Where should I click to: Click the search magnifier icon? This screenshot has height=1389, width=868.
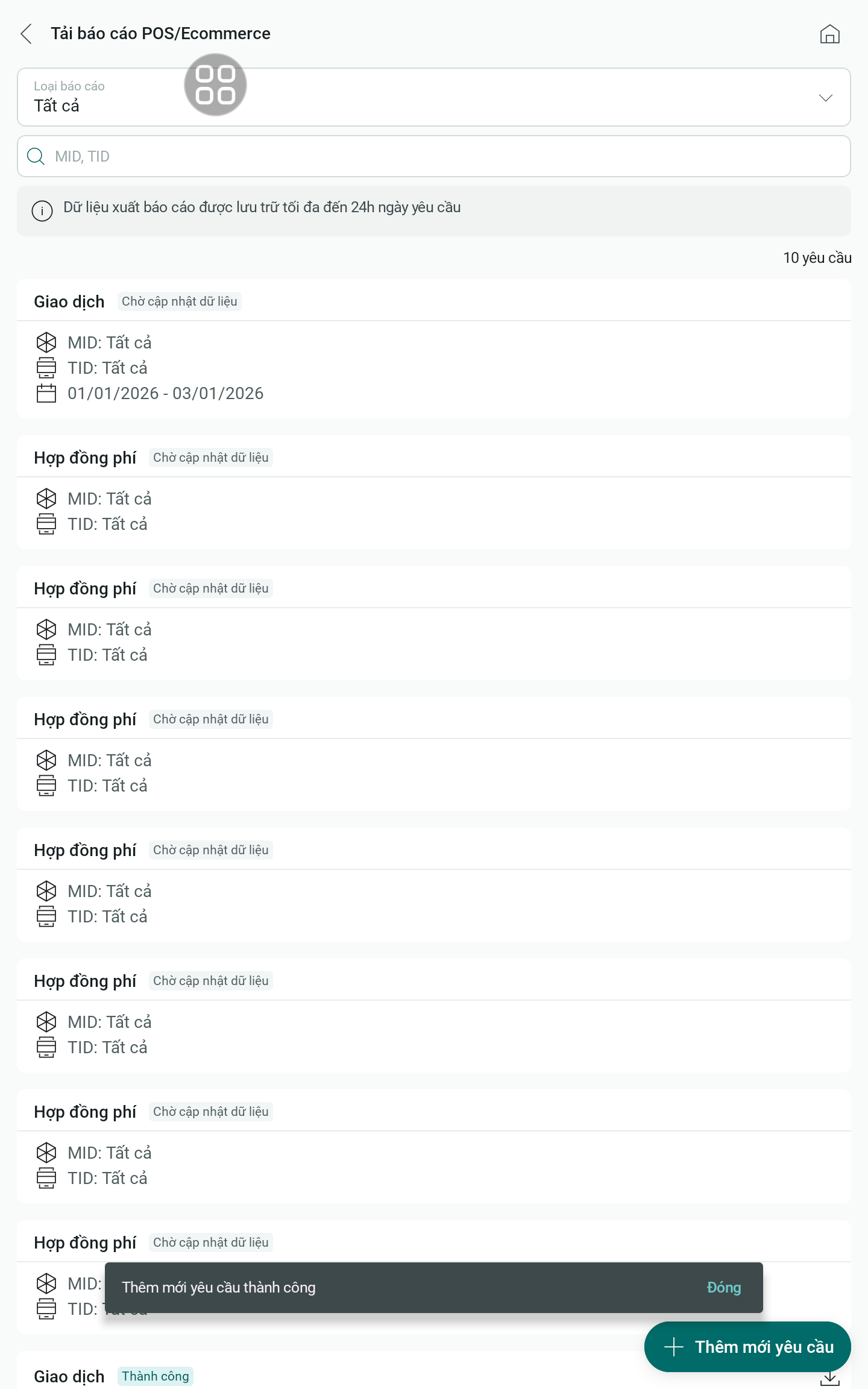36,157
